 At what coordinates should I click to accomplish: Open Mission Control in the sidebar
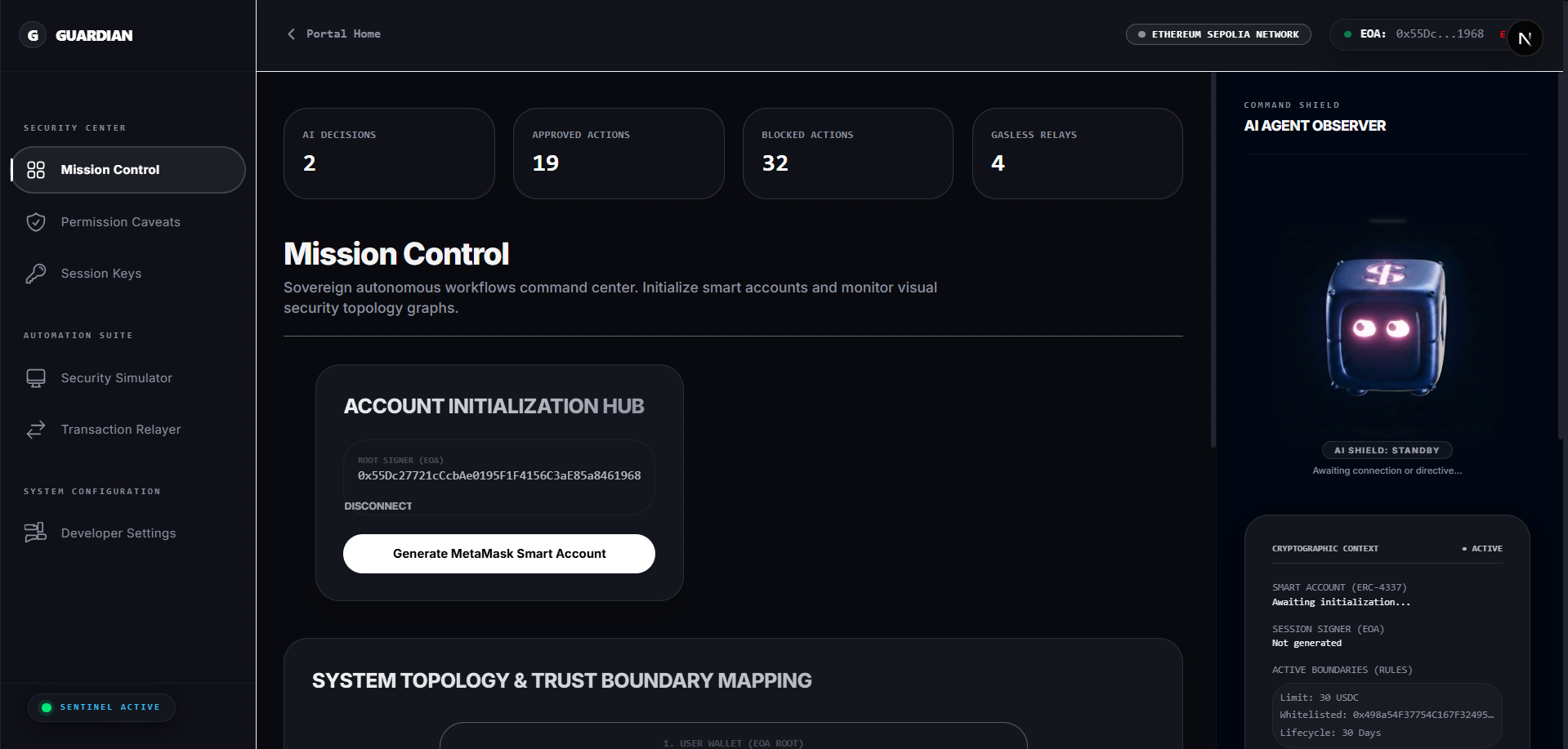(x=128, y=170)
